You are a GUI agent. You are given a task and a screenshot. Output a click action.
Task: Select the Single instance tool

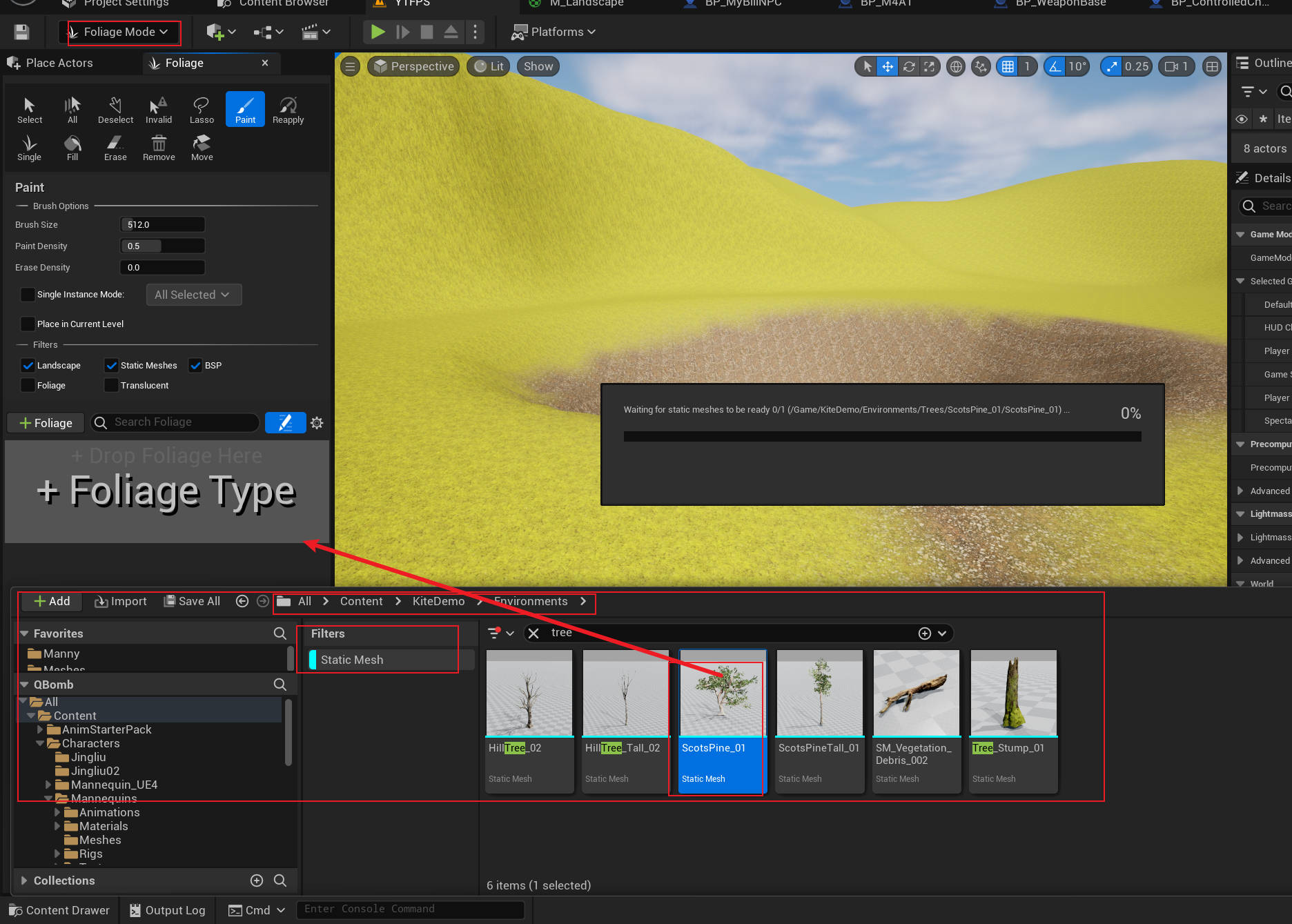[x=29, y=148]
